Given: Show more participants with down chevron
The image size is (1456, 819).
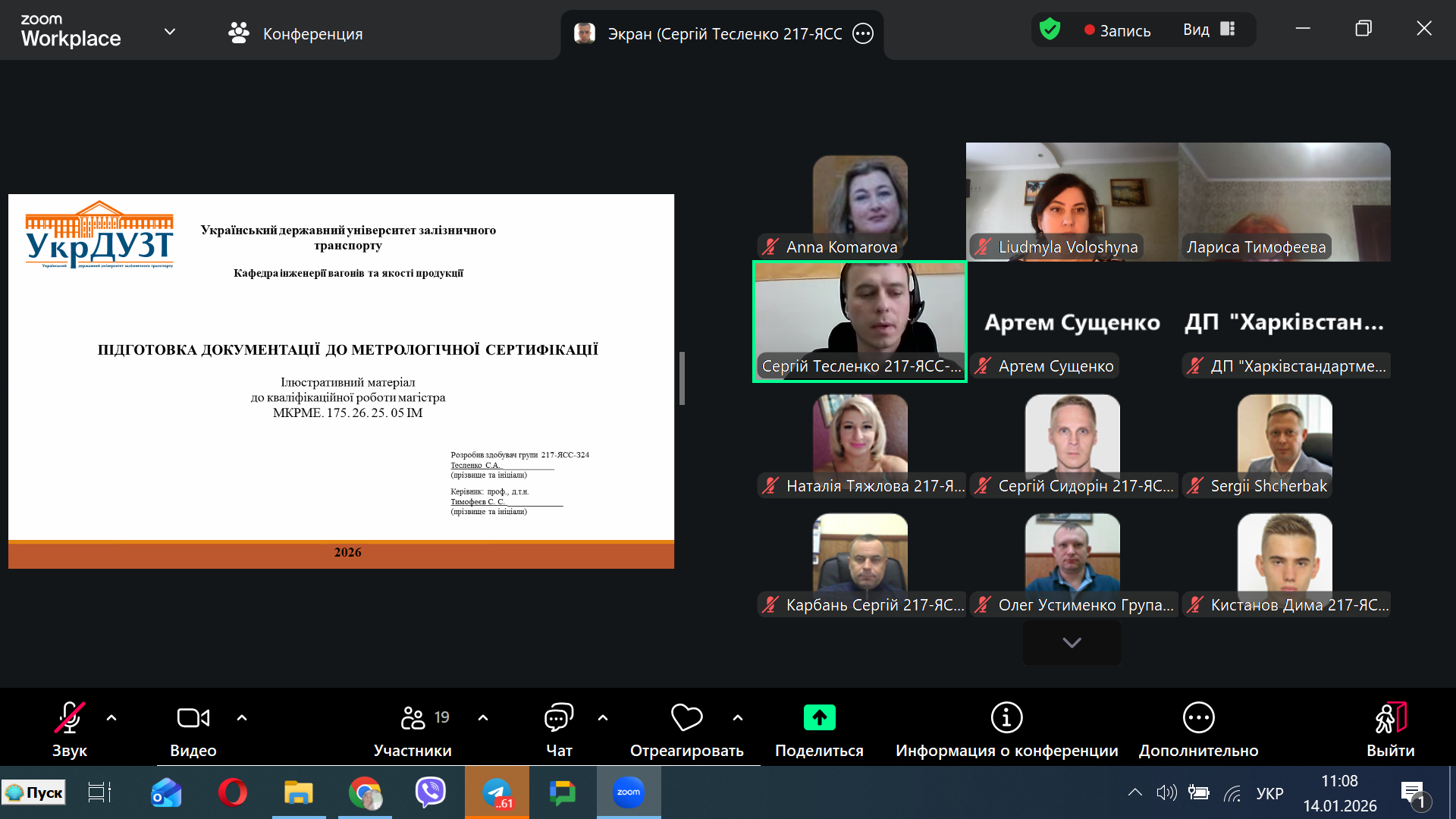Looking at the screenshot, I should click(1072, 643).
